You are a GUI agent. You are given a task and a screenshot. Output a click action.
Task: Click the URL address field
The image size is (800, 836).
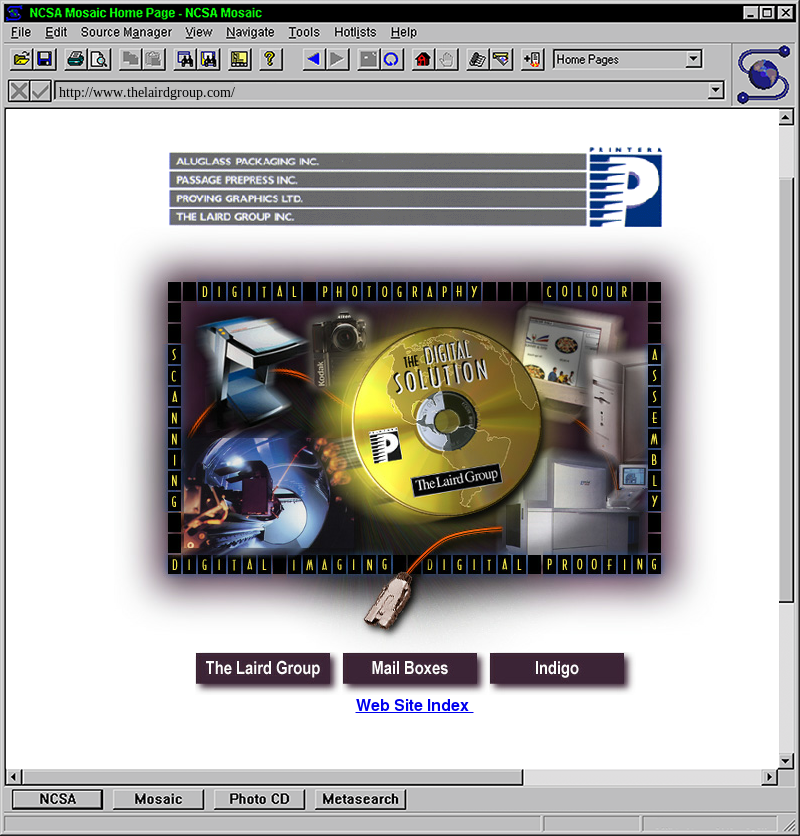380,92
